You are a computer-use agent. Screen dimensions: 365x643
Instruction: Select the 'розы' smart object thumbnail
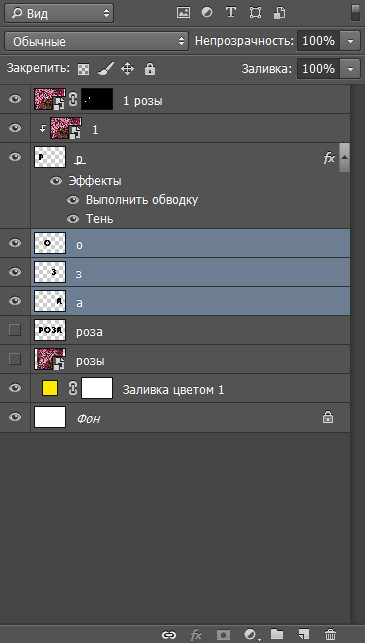[50, 359]
